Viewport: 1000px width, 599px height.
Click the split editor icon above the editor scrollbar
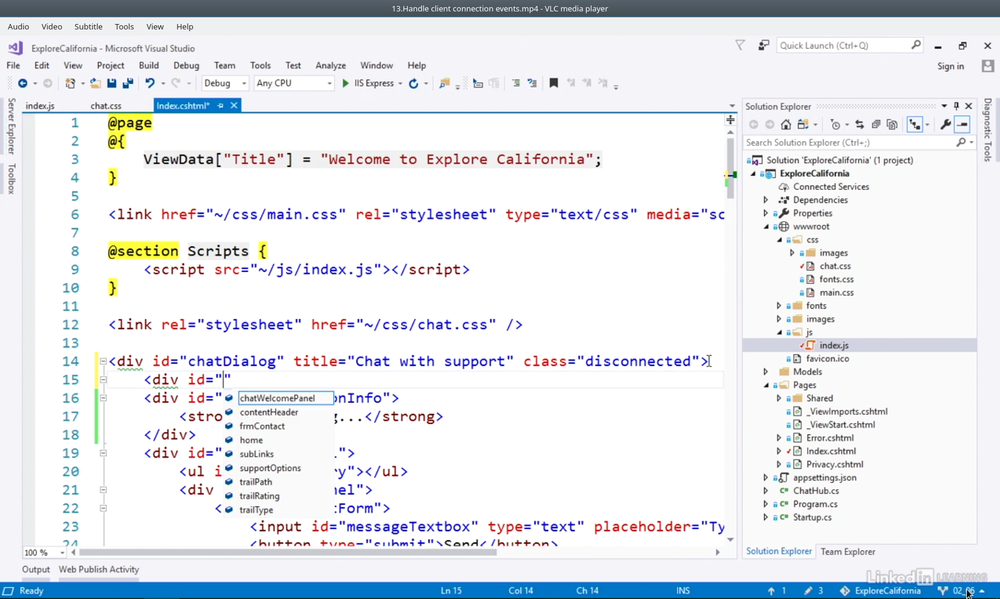pyautogui.click(x=730, y=120)
